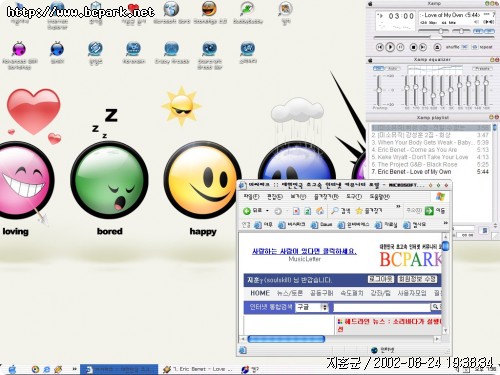Click the BCPARK logo on the page
This screenshot has height=375, width=500.
point(410,259)
